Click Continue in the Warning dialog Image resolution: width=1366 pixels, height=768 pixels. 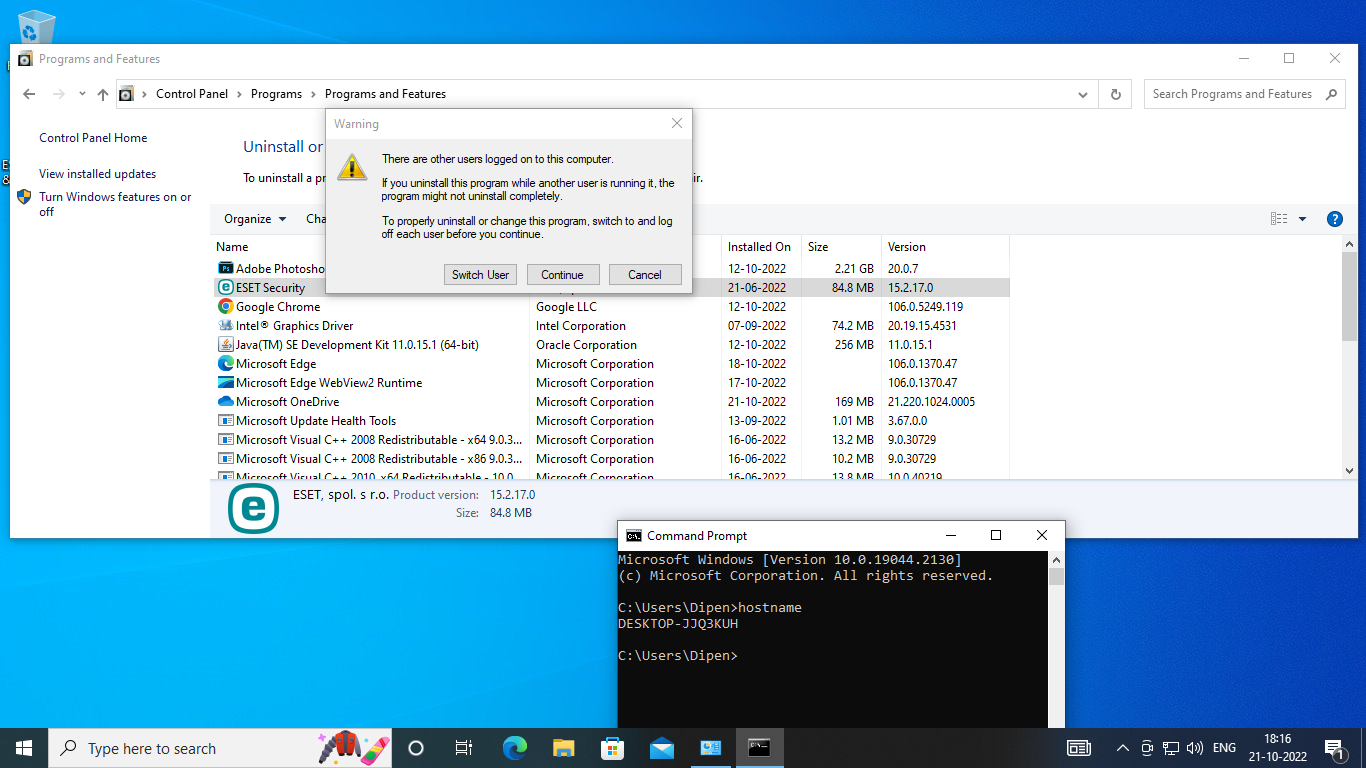[x=562, y=275]
